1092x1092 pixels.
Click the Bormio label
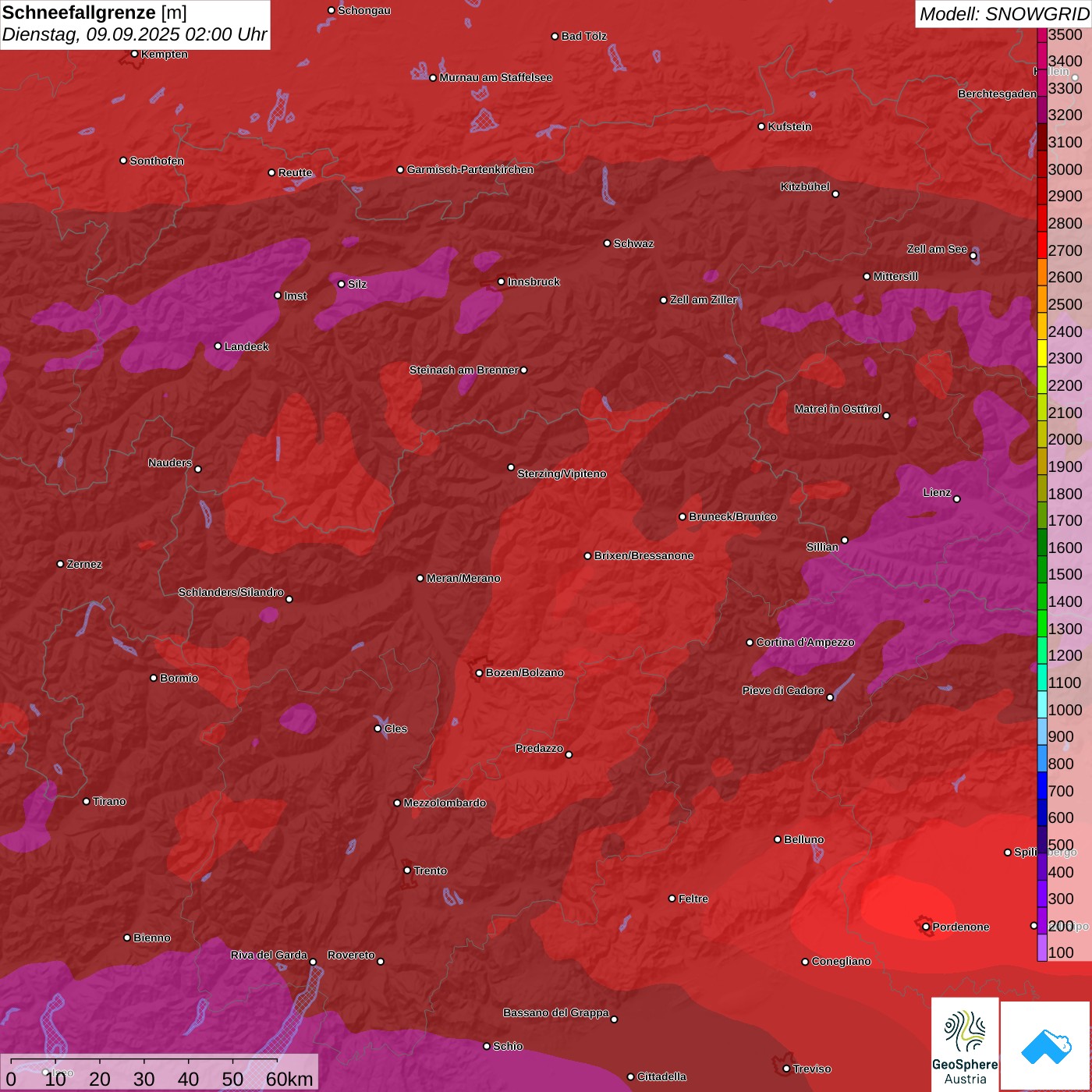(179, 678)
